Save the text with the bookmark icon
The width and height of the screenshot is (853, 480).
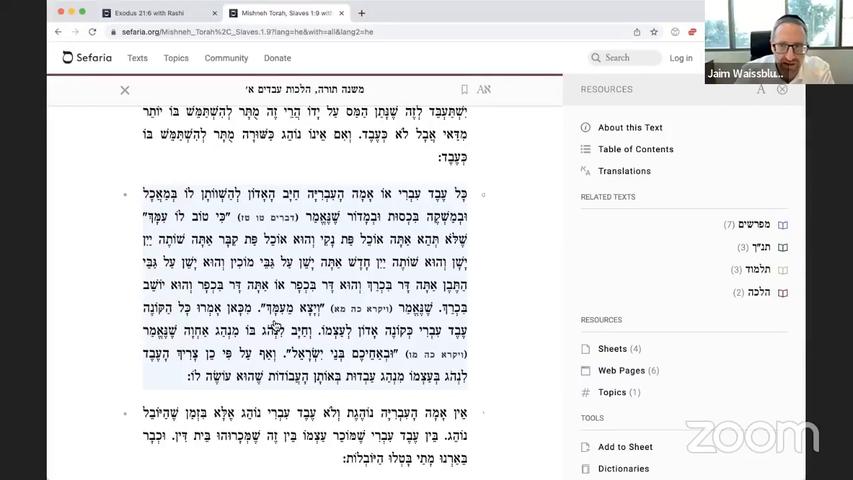[464, 90]
